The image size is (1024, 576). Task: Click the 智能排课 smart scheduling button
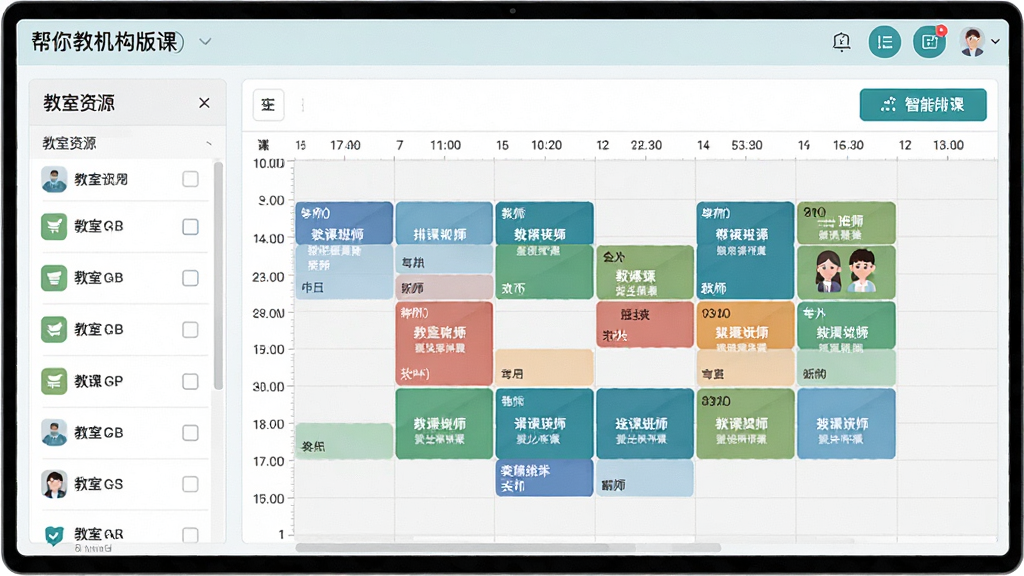923,104
